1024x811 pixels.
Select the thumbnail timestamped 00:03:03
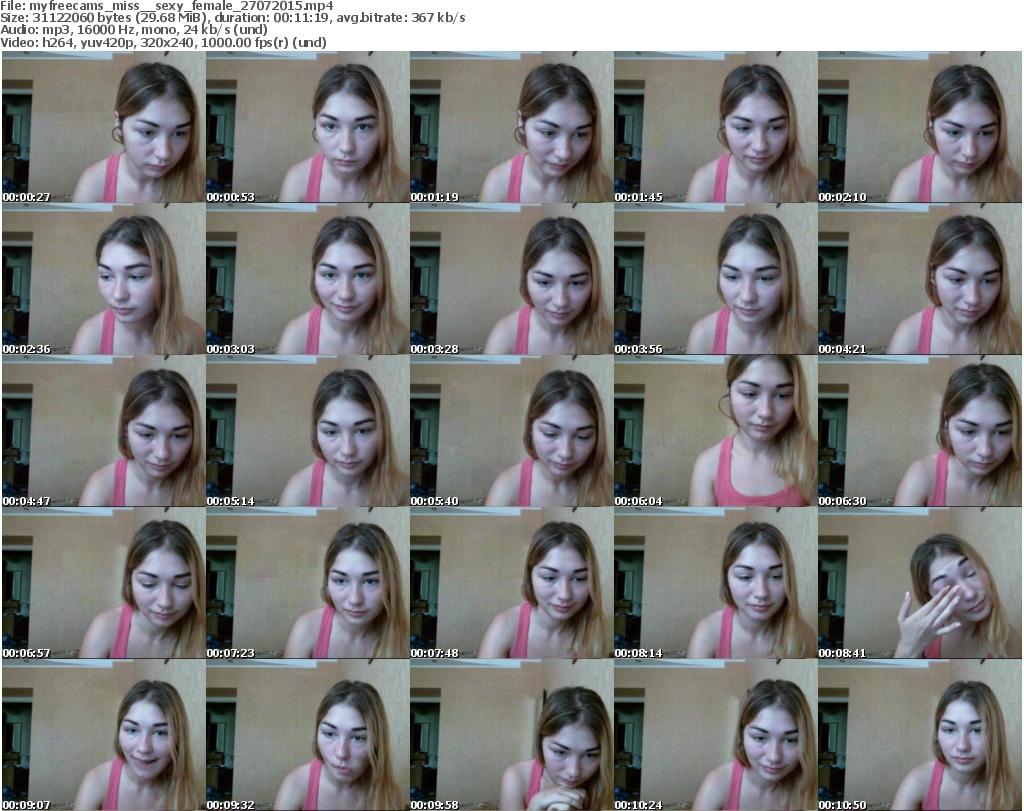(308, 279)
